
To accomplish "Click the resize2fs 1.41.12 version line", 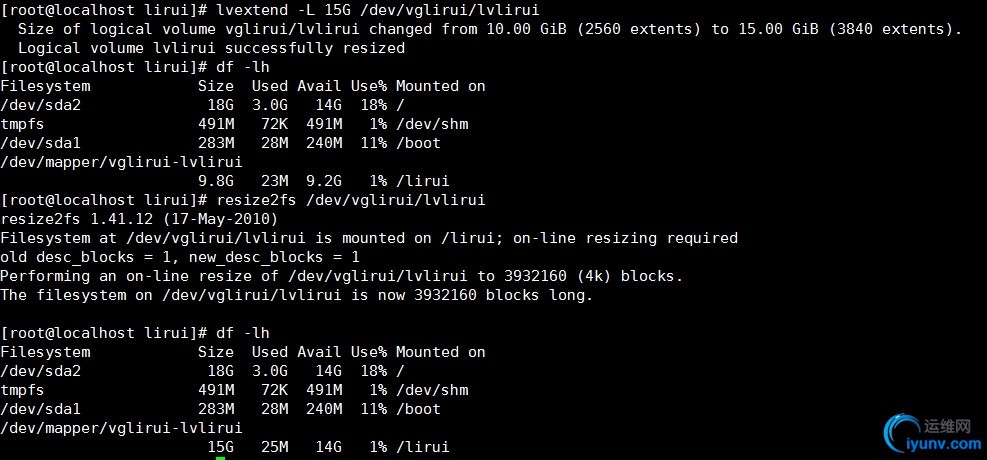I will tap(140, 219).
